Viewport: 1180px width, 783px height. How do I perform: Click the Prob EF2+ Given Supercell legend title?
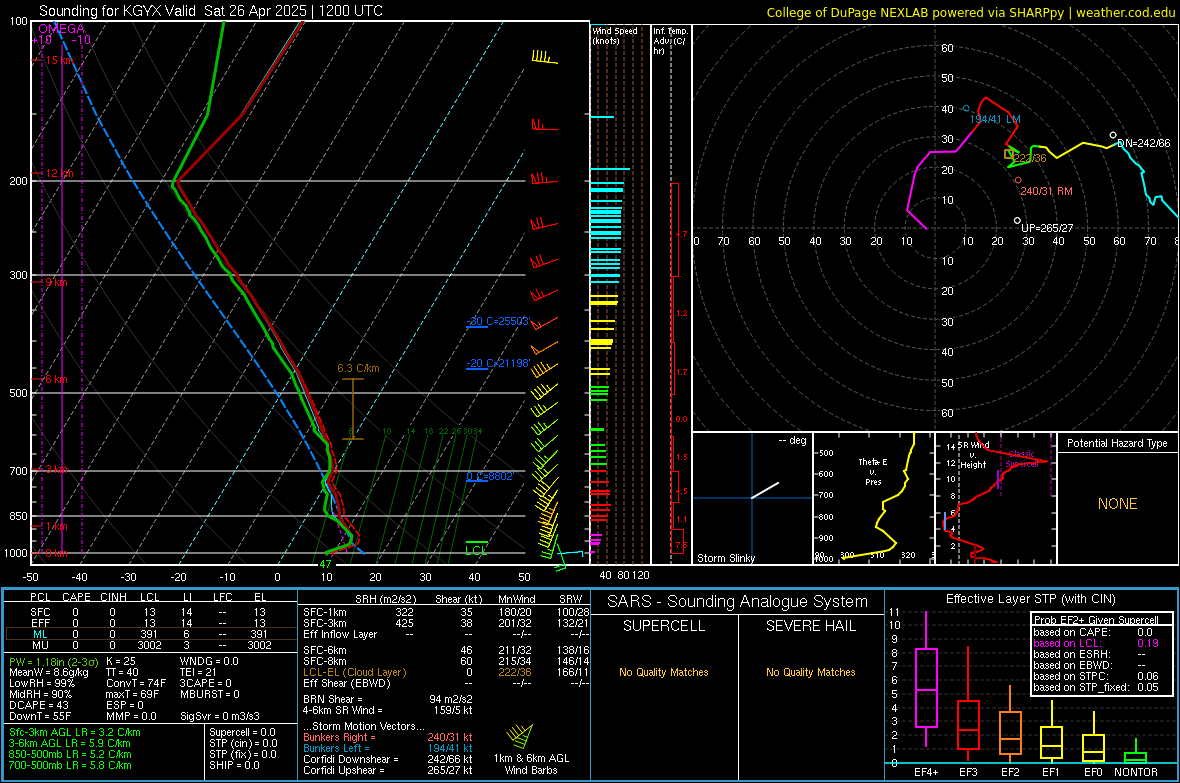(x=1096, y=620)
